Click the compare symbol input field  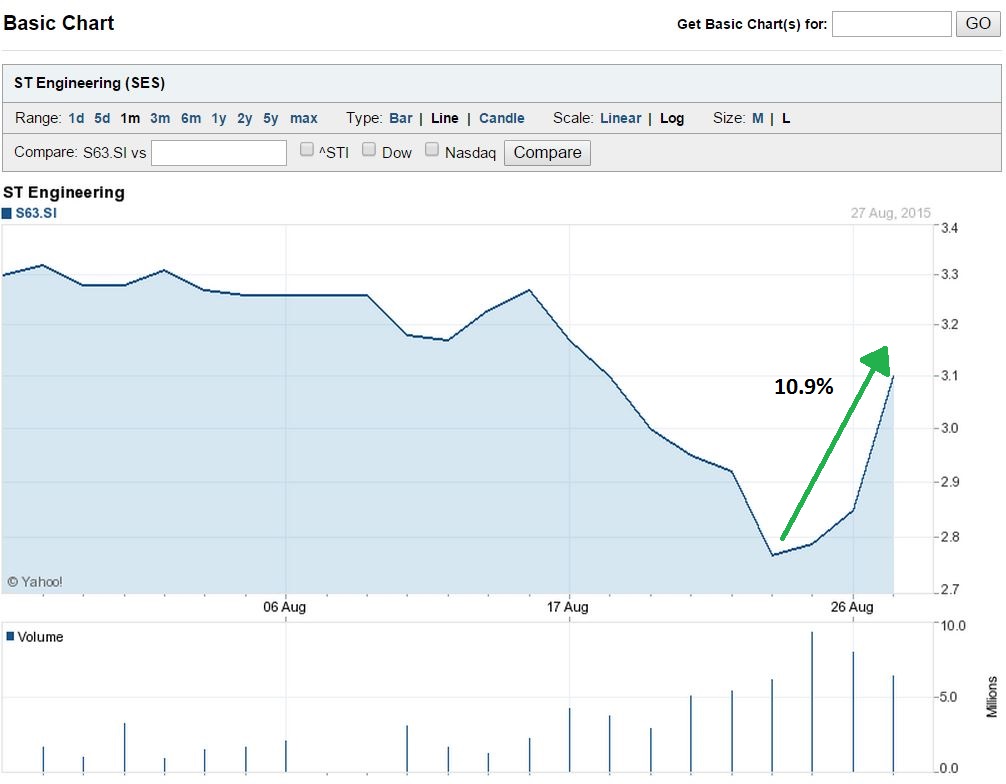point(219,153)
